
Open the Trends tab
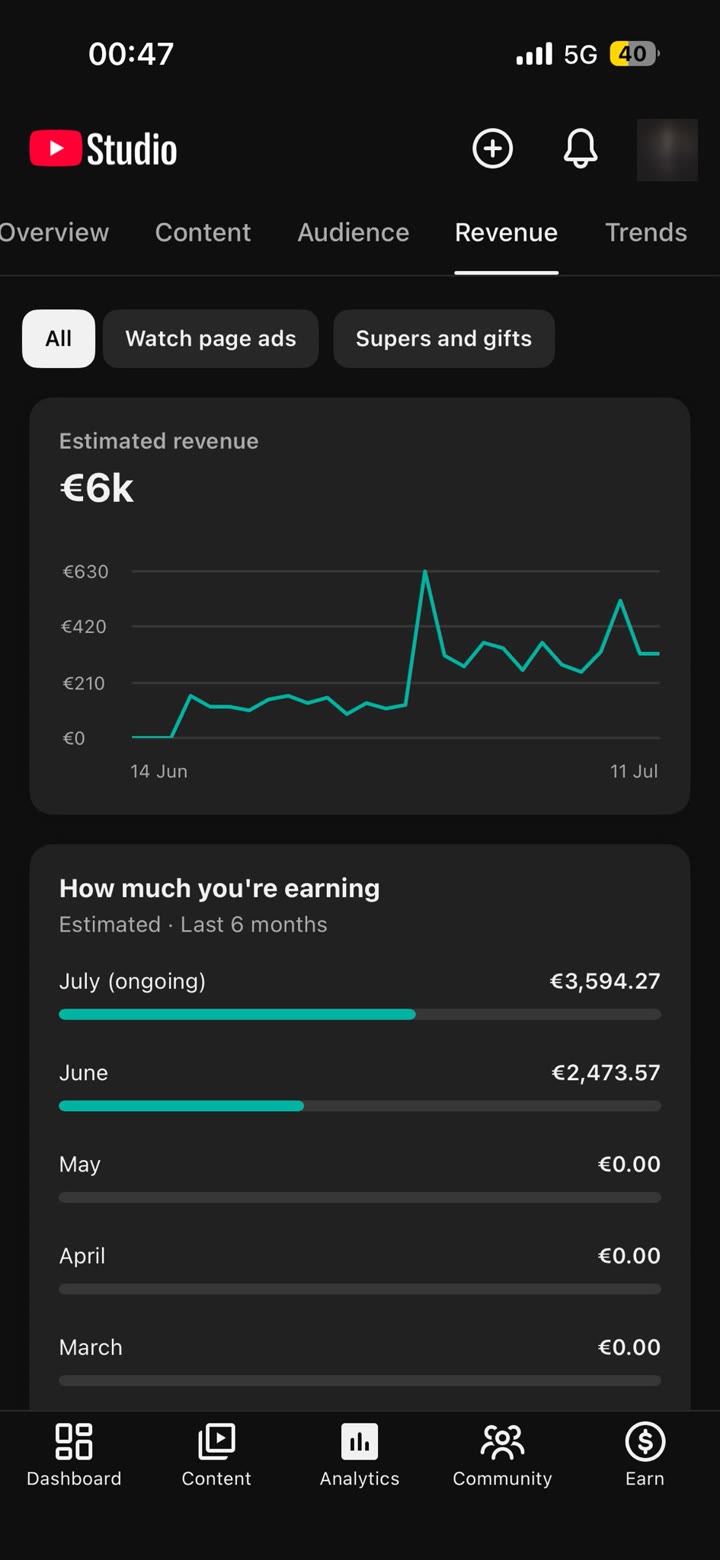click(646, 232)
